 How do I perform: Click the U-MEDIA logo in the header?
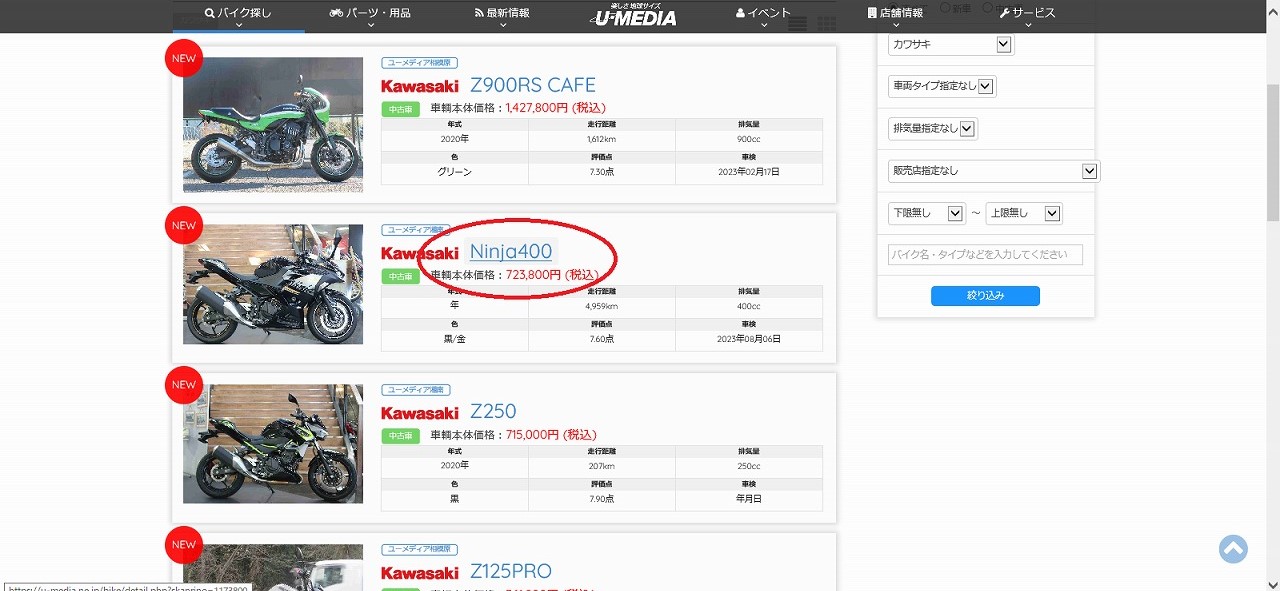[x=633, y=15]
